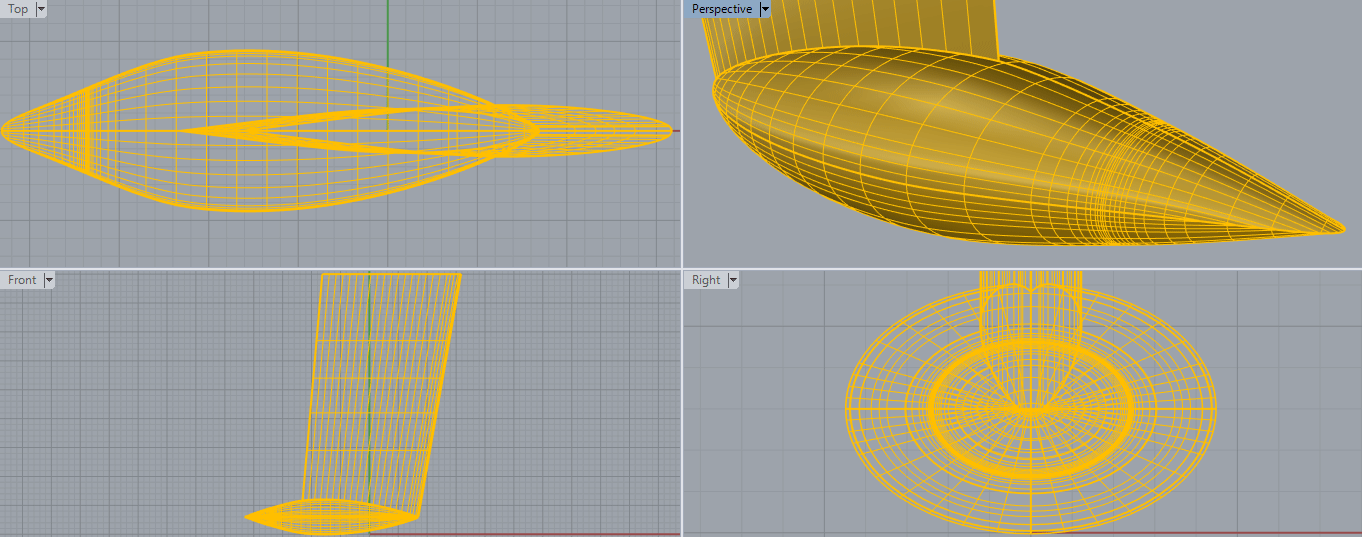Open the Front viewport dropdown arrow
Image resolution: width=1362 pixels, height=537 pixels.
[48, 280]
